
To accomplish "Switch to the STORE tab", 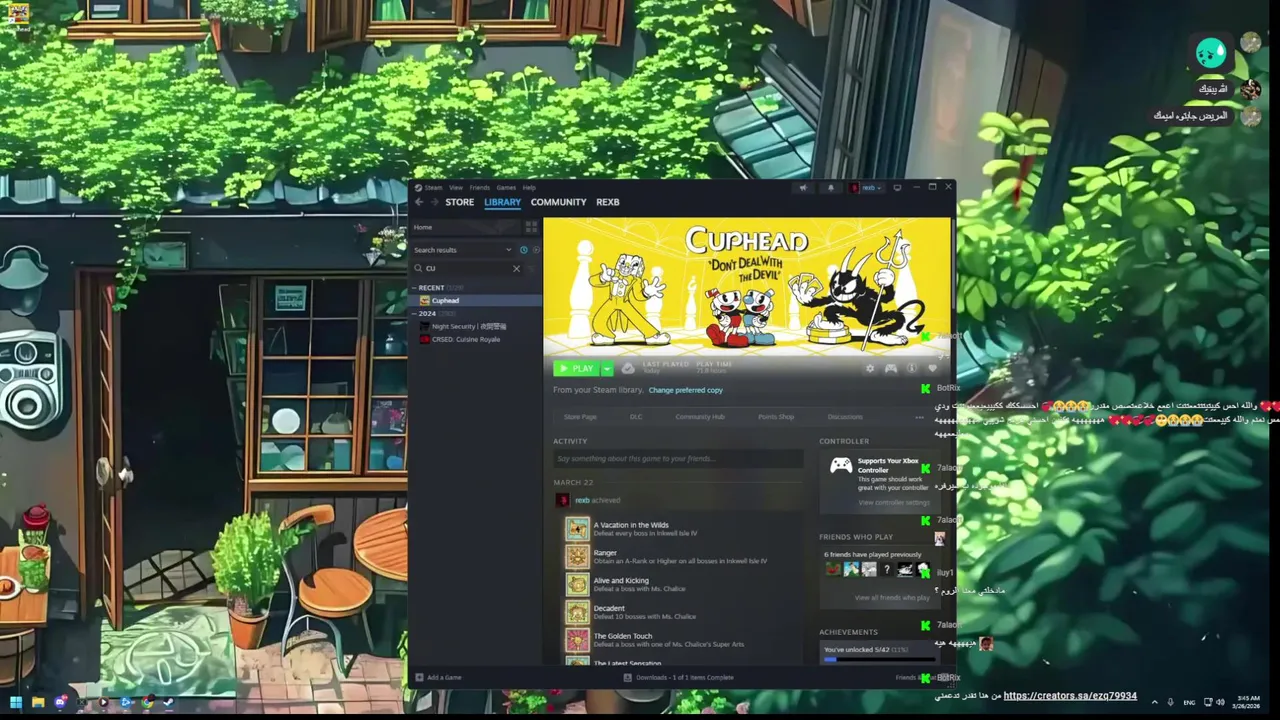I will (x=460, y=202).
